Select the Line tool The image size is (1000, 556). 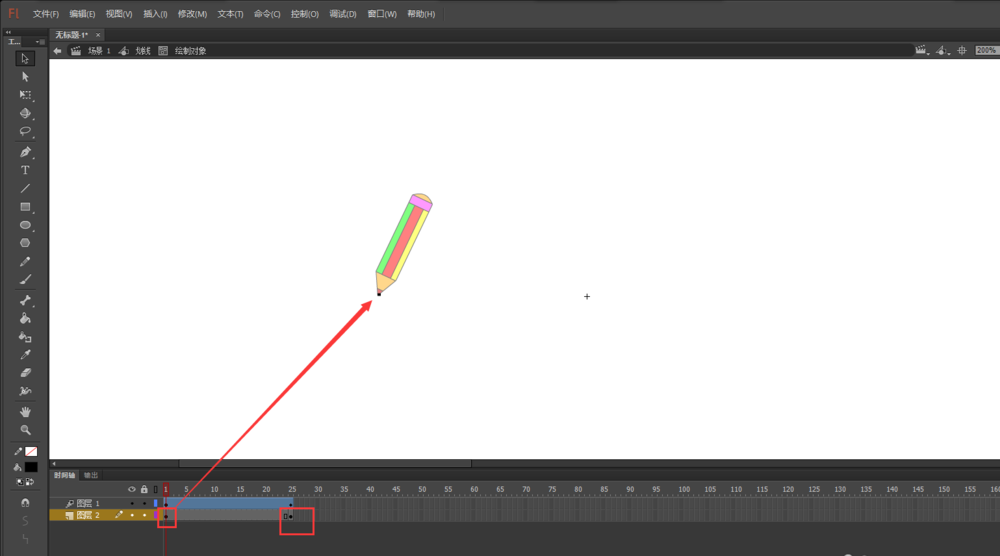coord(25,189)
